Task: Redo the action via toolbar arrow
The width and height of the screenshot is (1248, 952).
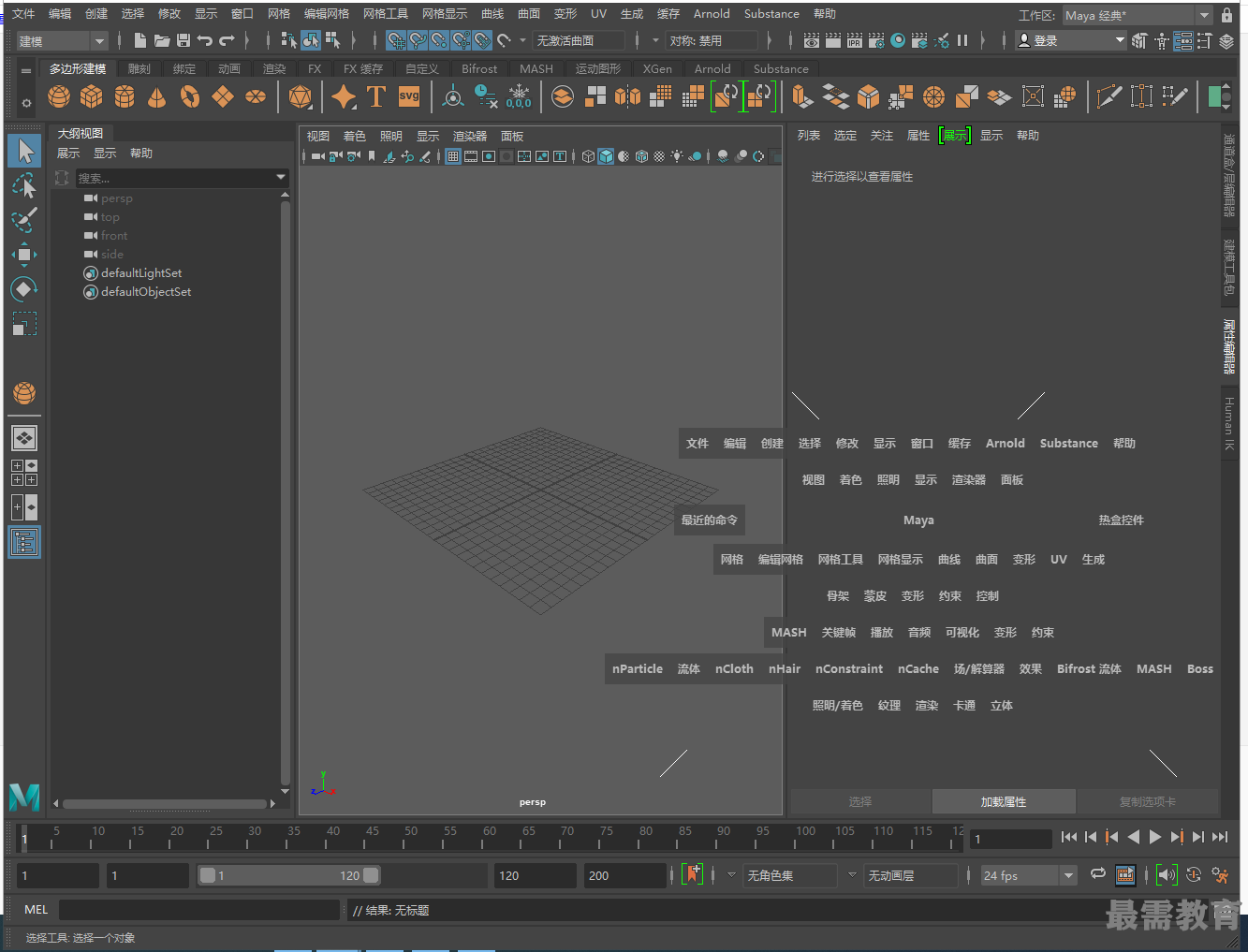Action: (227, 40)
